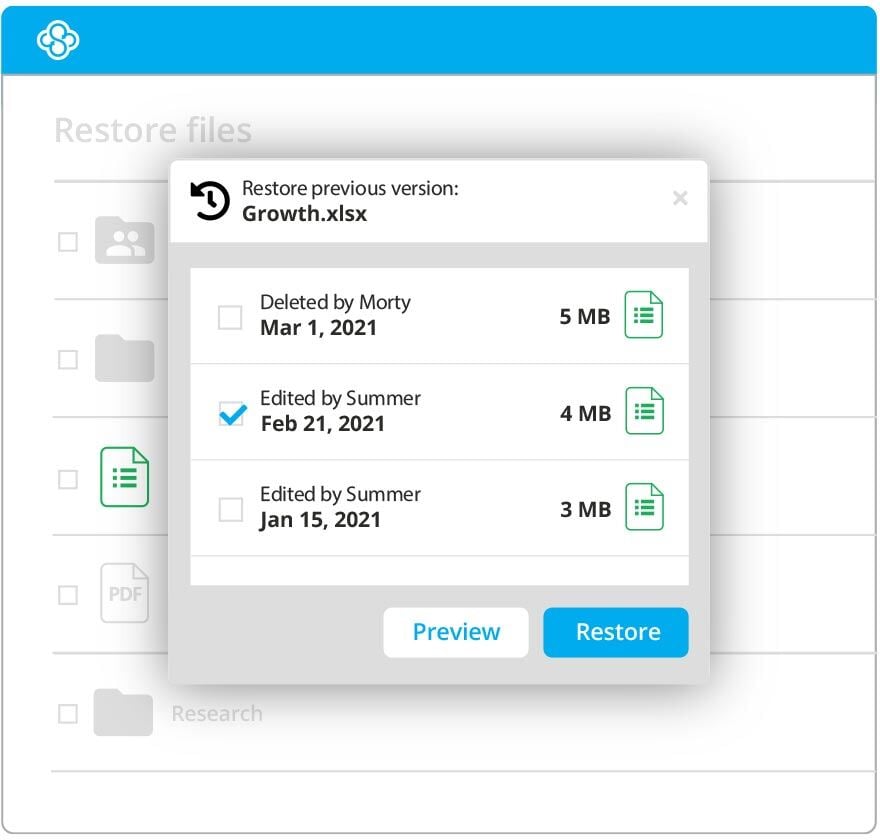This screenshot has height=840, width=880.
Task: Click the PDF file icon in the background list
Action: coord(124,594)
